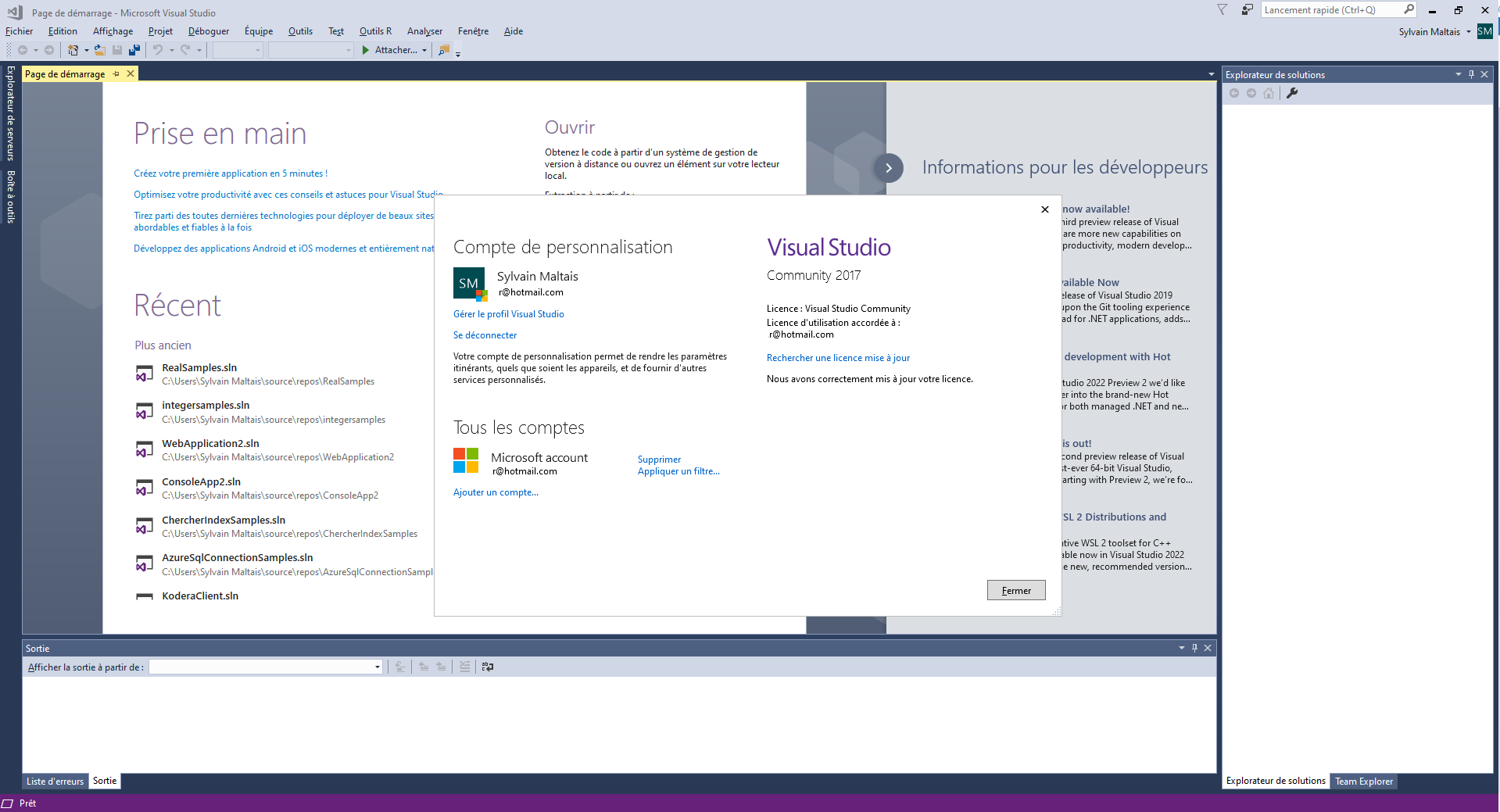This screenshot has height=812, width=1500.
Task: Switch to the Team Explorer tab
Action: click(1363, 782)
